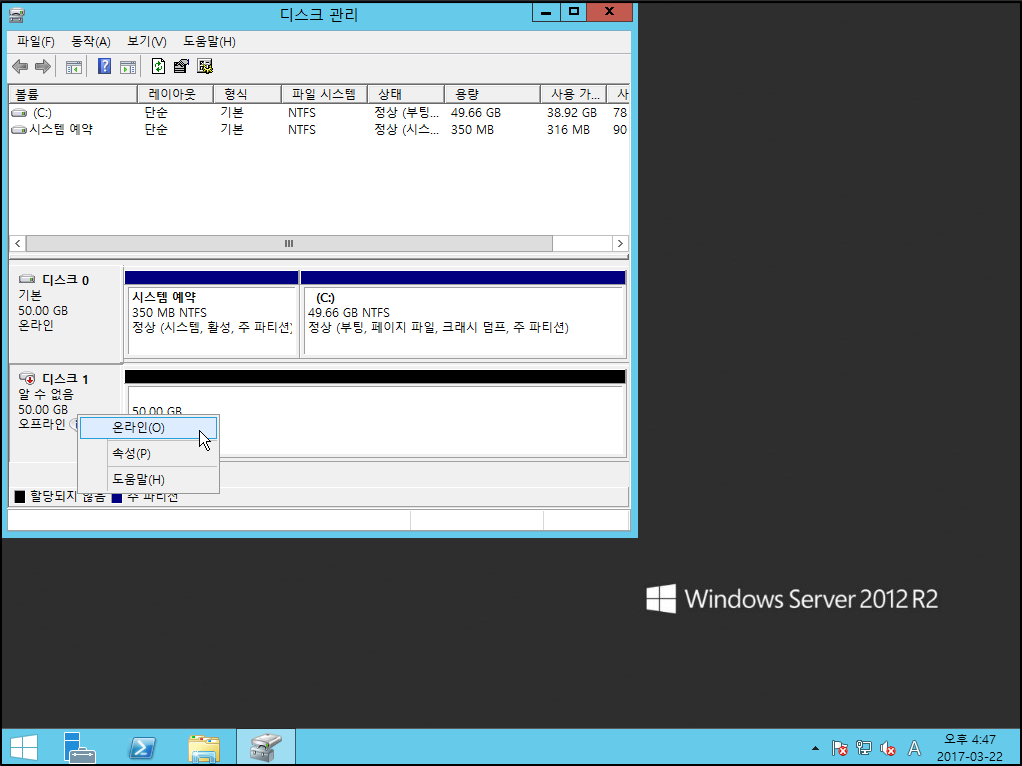Click the offline 디스크 1 disk icon
This screenshot has height=766, width=1022.
pos(27,378)
